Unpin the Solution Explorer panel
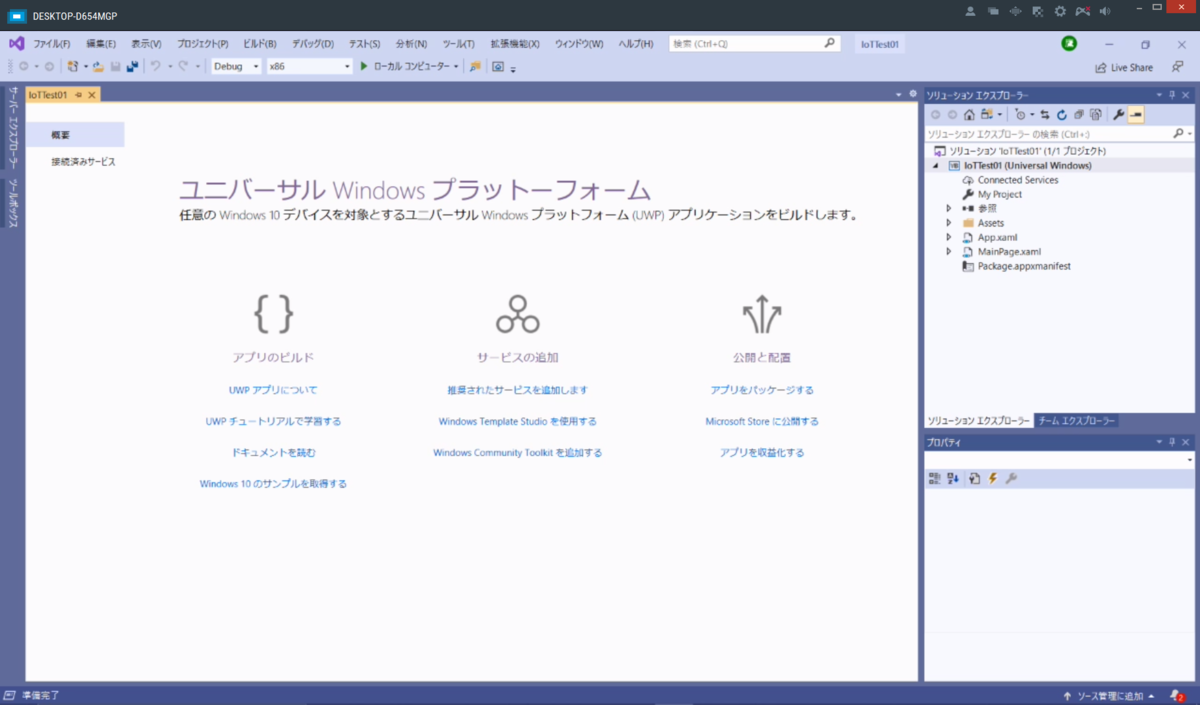This screenshot has width=1200, height=705. click(x=1171, y=93)
